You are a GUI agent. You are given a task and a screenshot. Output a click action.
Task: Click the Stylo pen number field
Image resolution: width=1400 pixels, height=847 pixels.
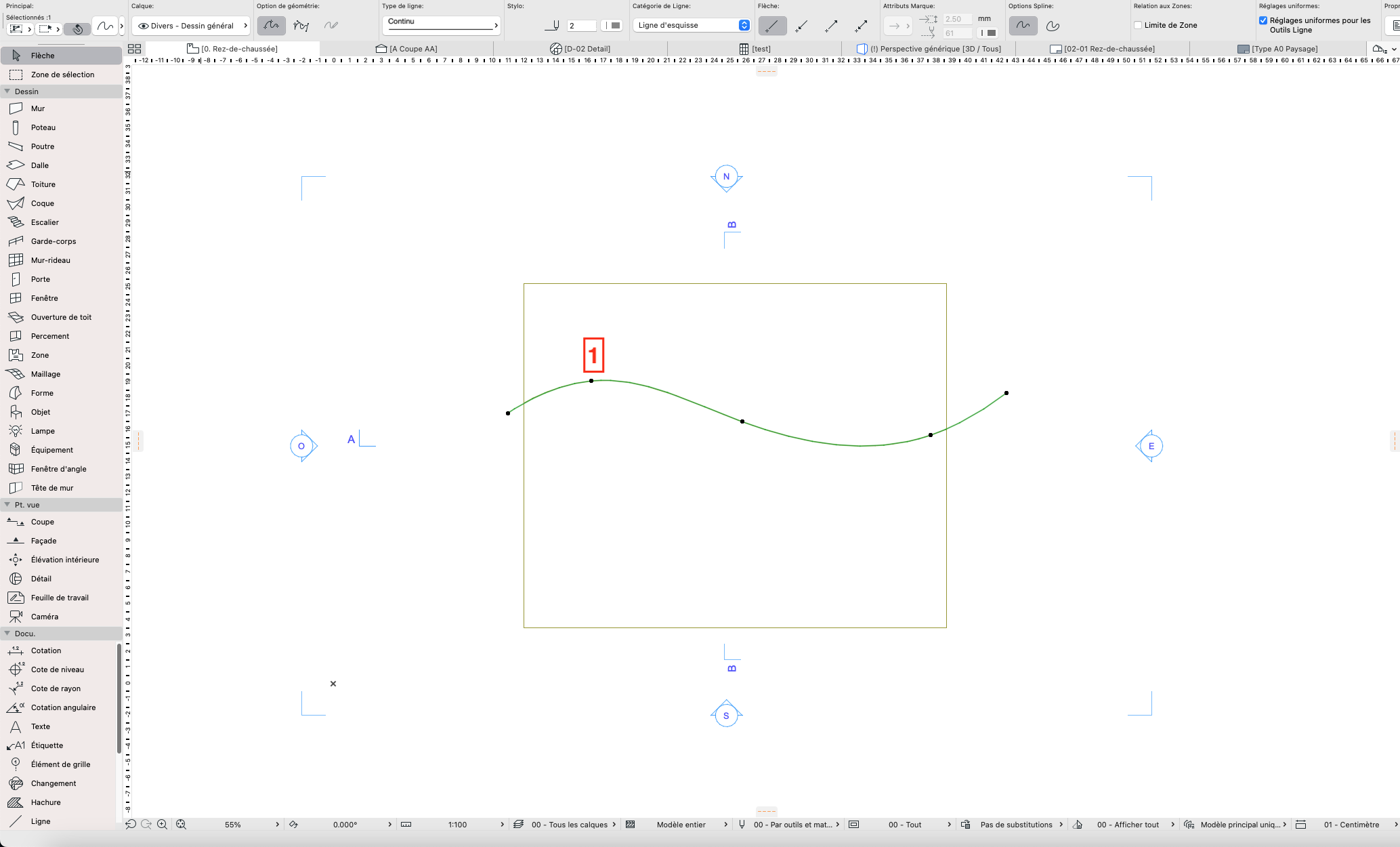tap(582, 26)
